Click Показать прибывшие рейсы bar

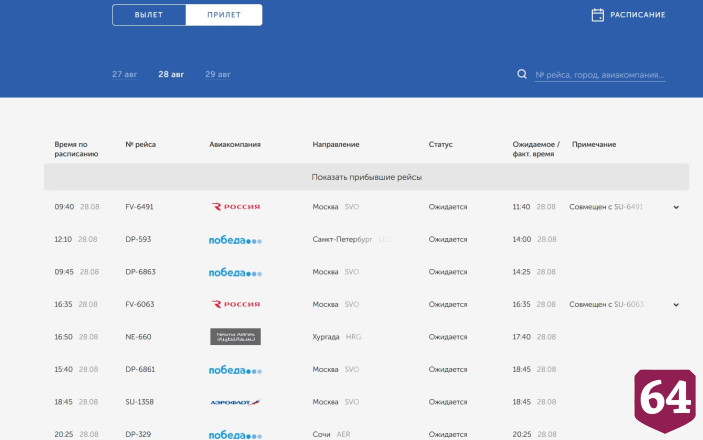(366, 177)
